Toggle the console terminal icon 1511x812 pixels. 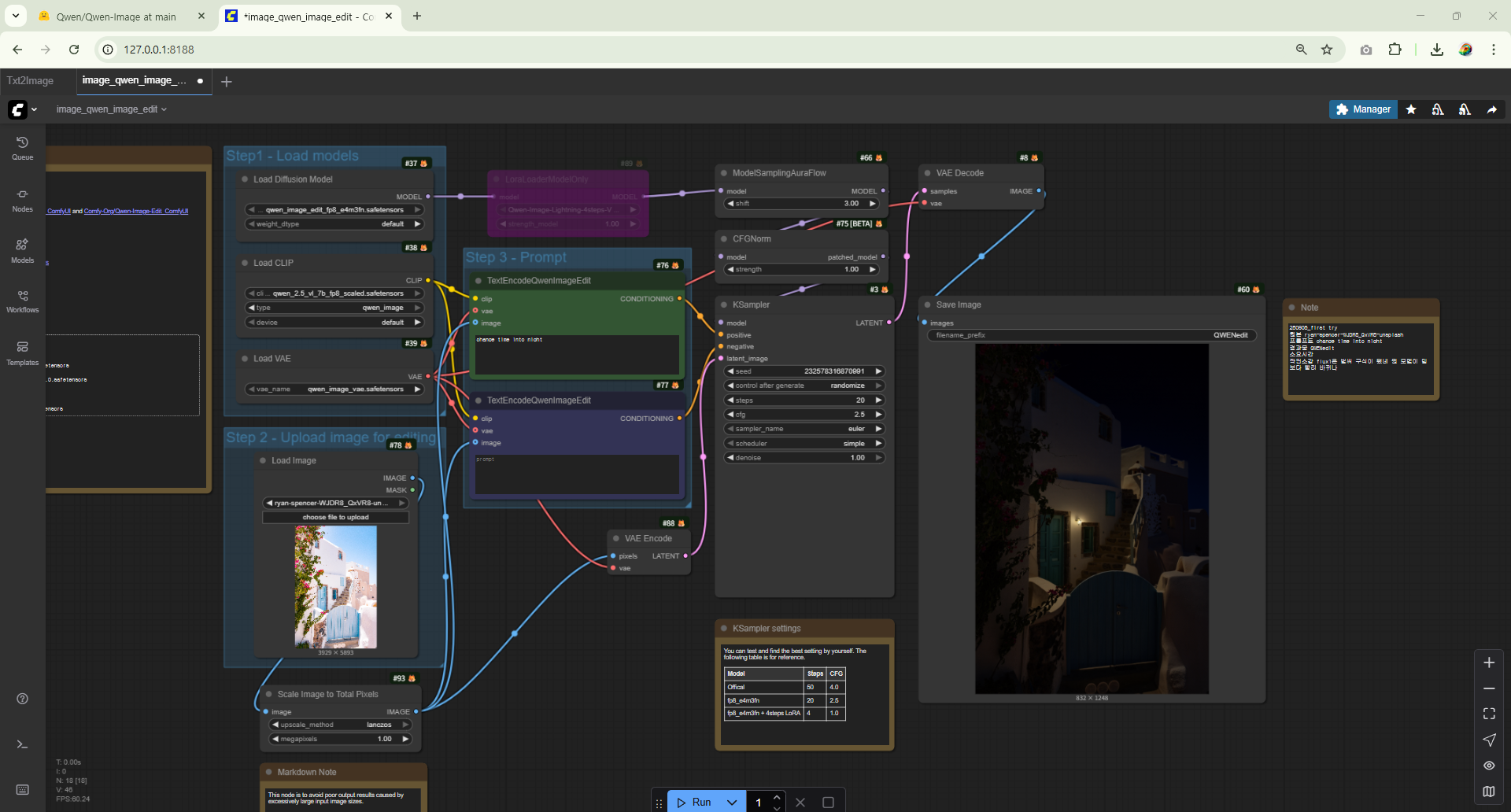pyautogui.click(x=22, y=744)
